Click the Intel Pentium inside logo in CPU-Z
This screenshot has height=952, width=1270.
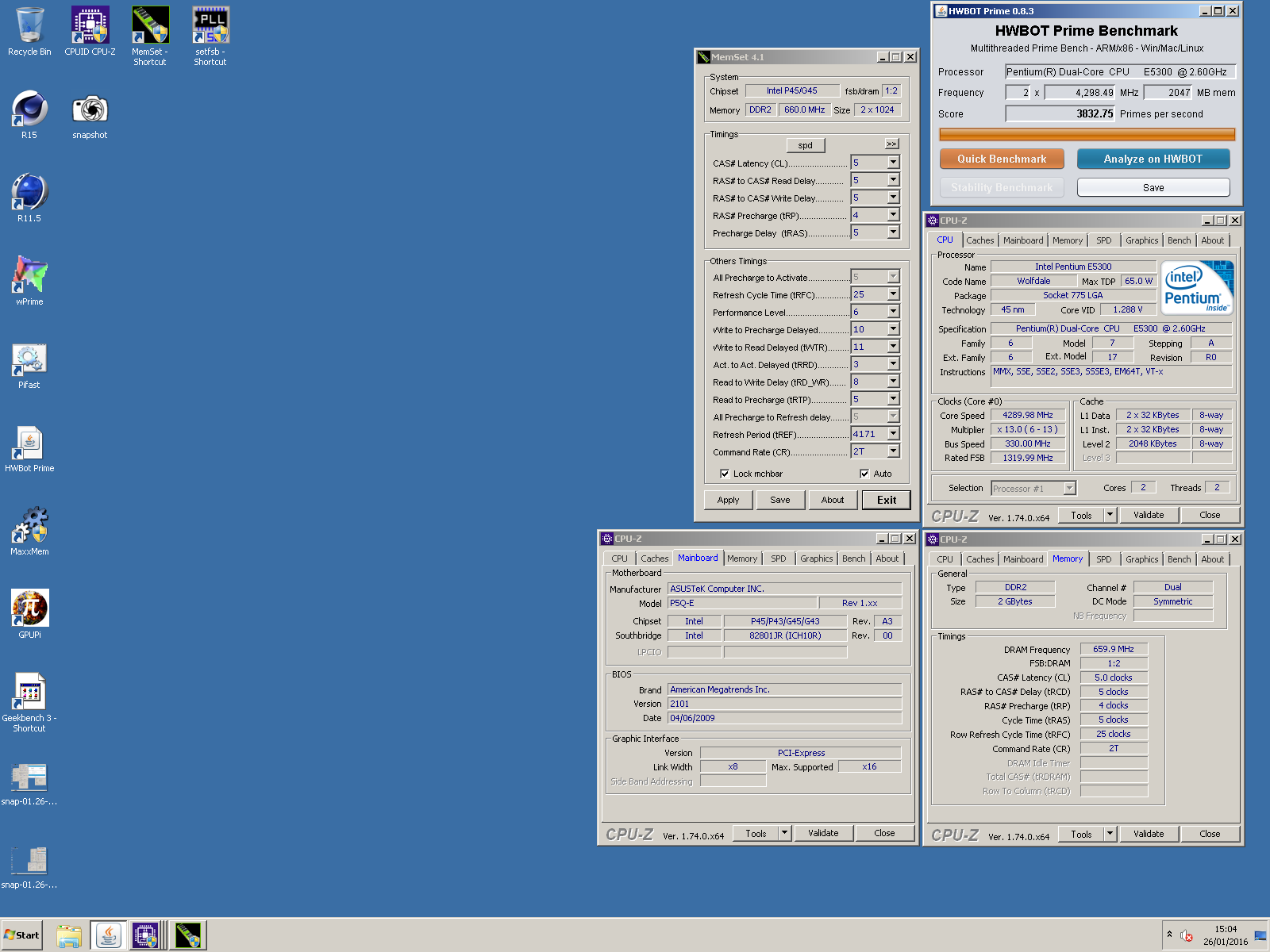click(1197, 287)
